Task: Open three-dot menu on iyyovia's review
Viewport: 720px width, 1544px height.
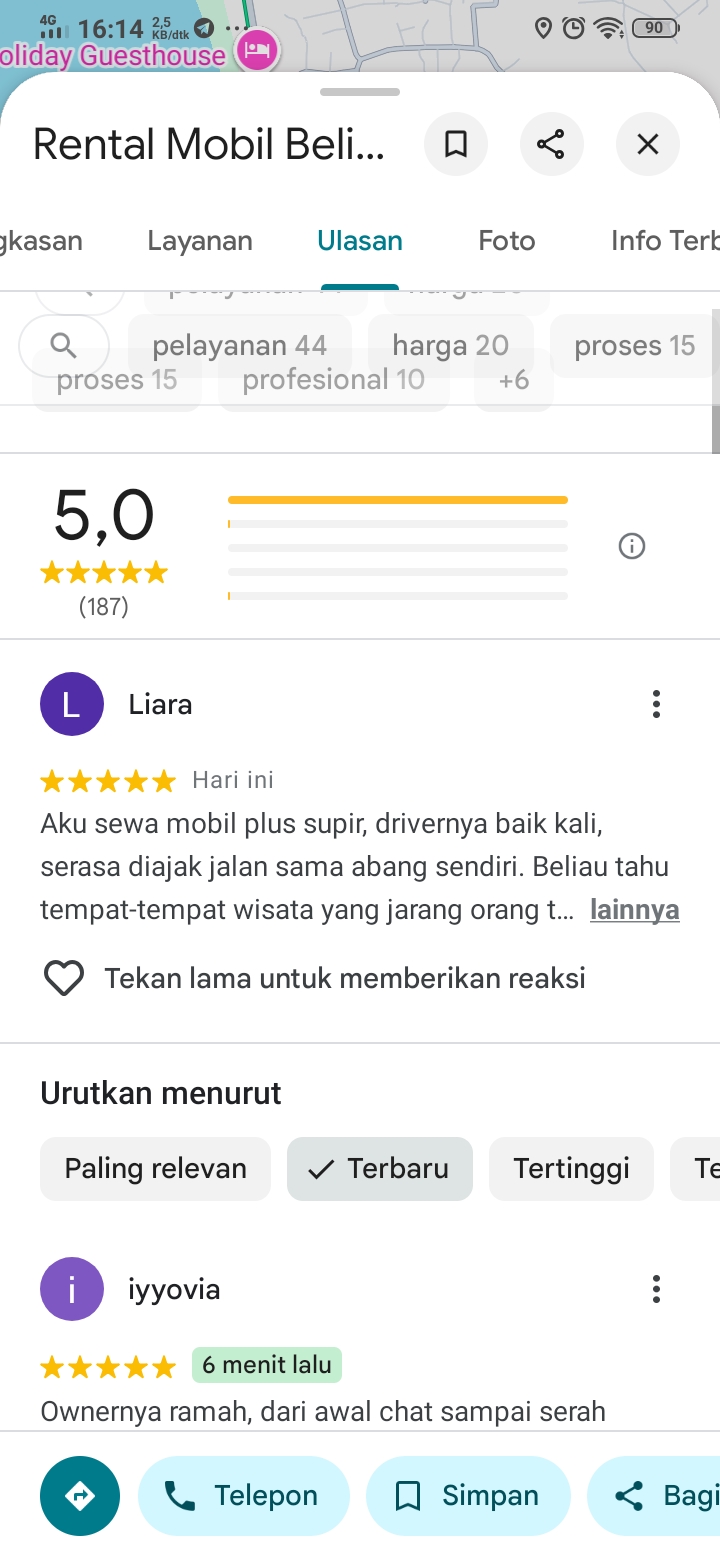Action: point(656,1289)
